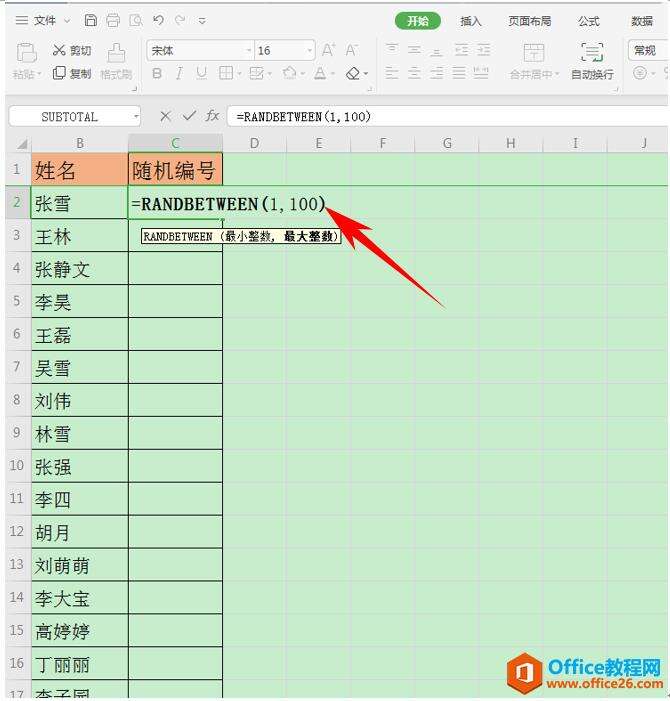
Task: Click the decrease indent icon
Action: coord(461,50)
